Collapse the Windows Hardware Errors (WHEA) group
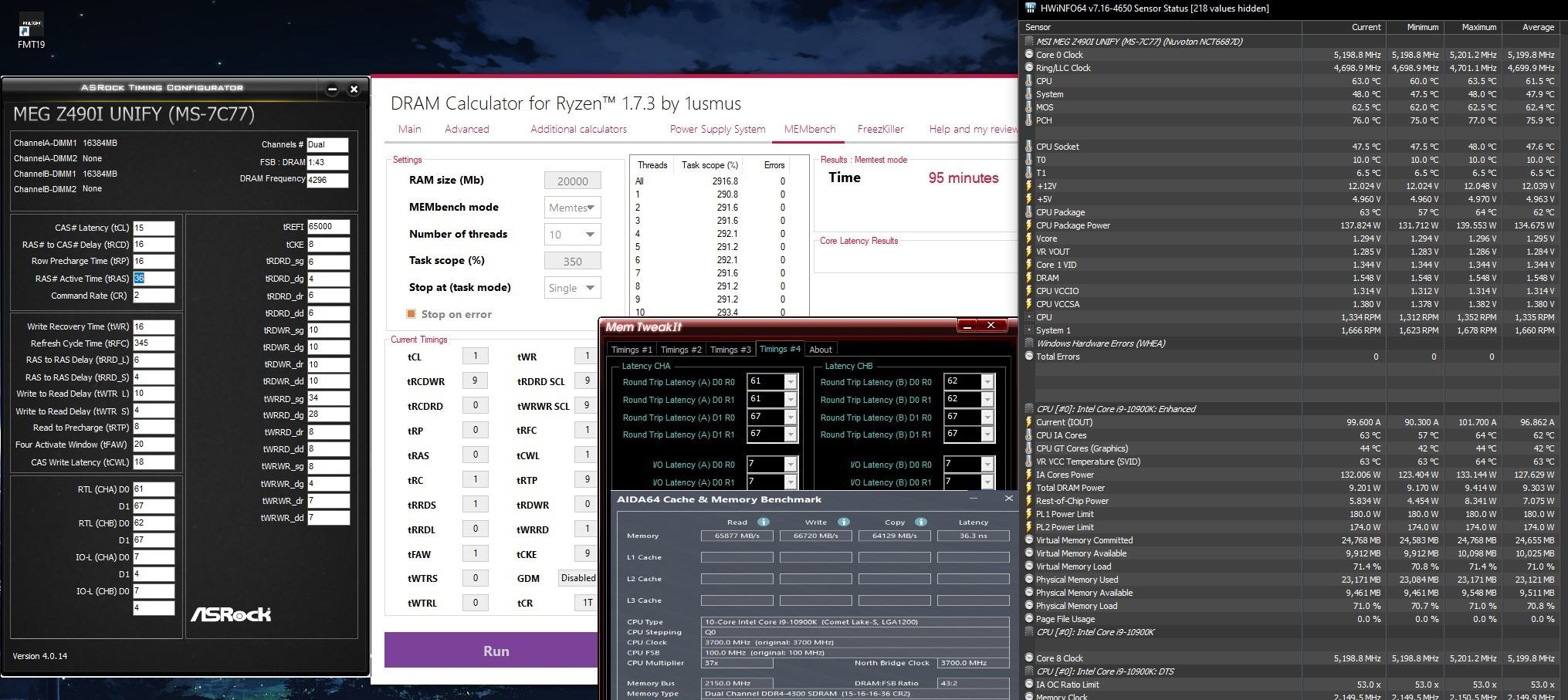The height and width of the screenshot is (700, 1568). click(1029, 343)
